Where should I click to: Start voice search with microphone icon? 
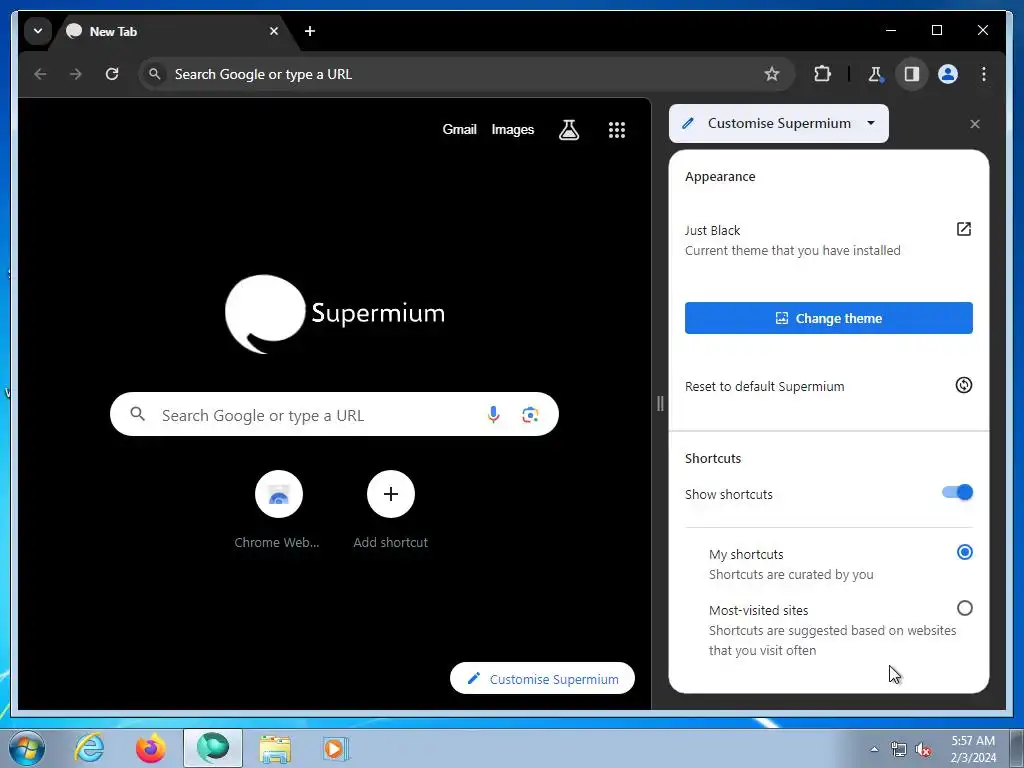point(494,414)
